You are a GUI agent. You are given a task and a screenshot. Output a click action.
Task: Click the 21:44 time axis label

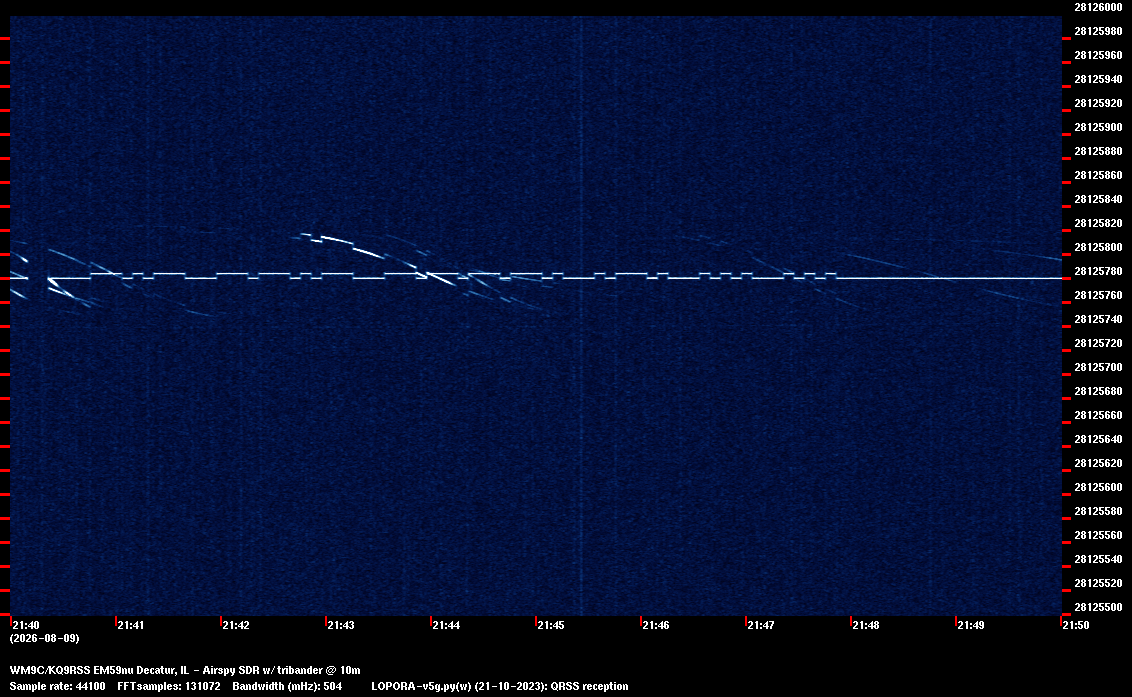coord(446,625)
